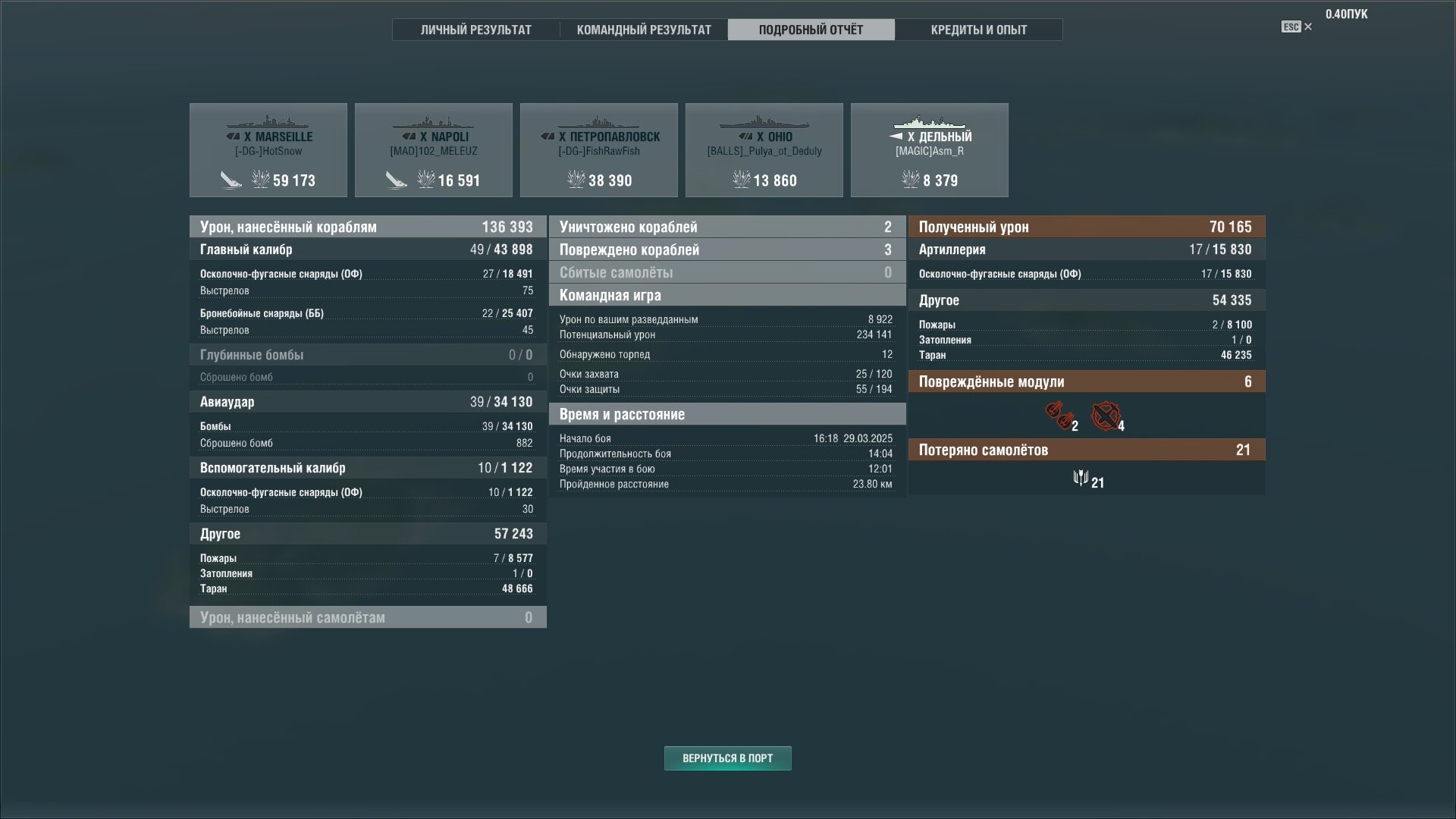The image size is (1456, 819).
Task: Click the Потеряно самолётов header
Action: click(x=1087, y=450)
